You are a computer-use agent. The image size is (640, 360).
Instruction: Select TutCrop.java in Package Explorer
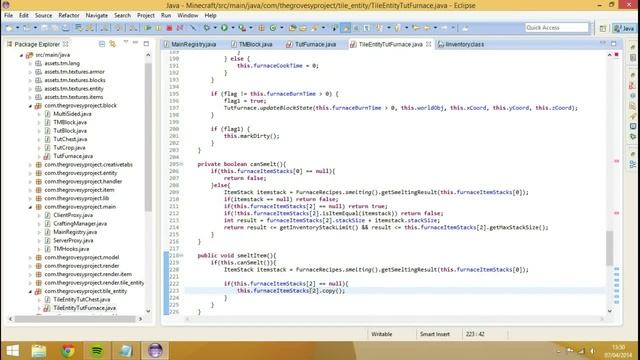[x=69, y=148]
